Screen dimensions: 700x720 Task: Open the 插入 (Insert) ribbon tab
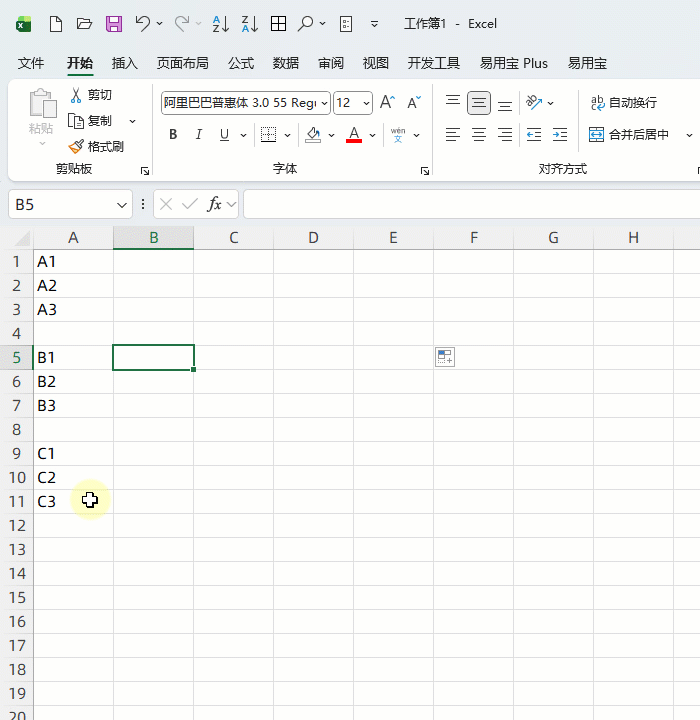[x=125, y=63]
